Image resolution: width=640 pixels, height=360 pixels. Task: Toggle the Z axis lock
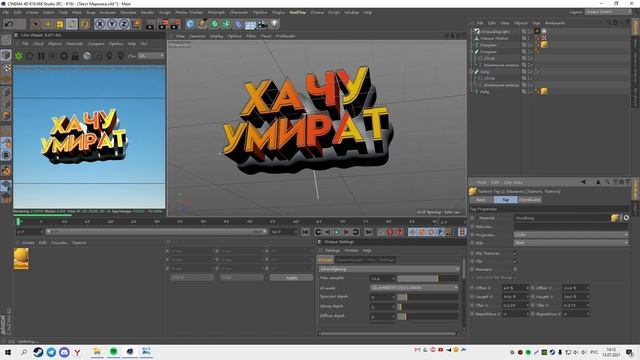(x=124, y=24)
